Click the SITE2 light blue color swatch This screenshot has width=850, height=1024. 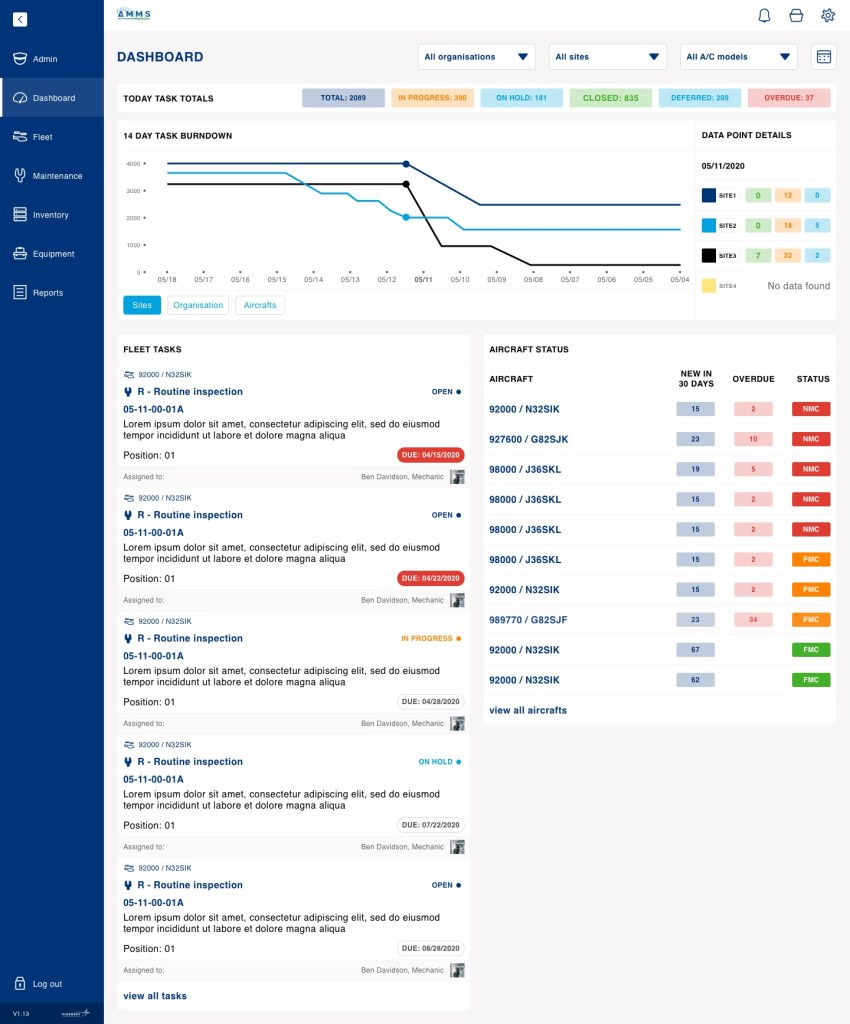pyautogui.click(x=709, y=226)
